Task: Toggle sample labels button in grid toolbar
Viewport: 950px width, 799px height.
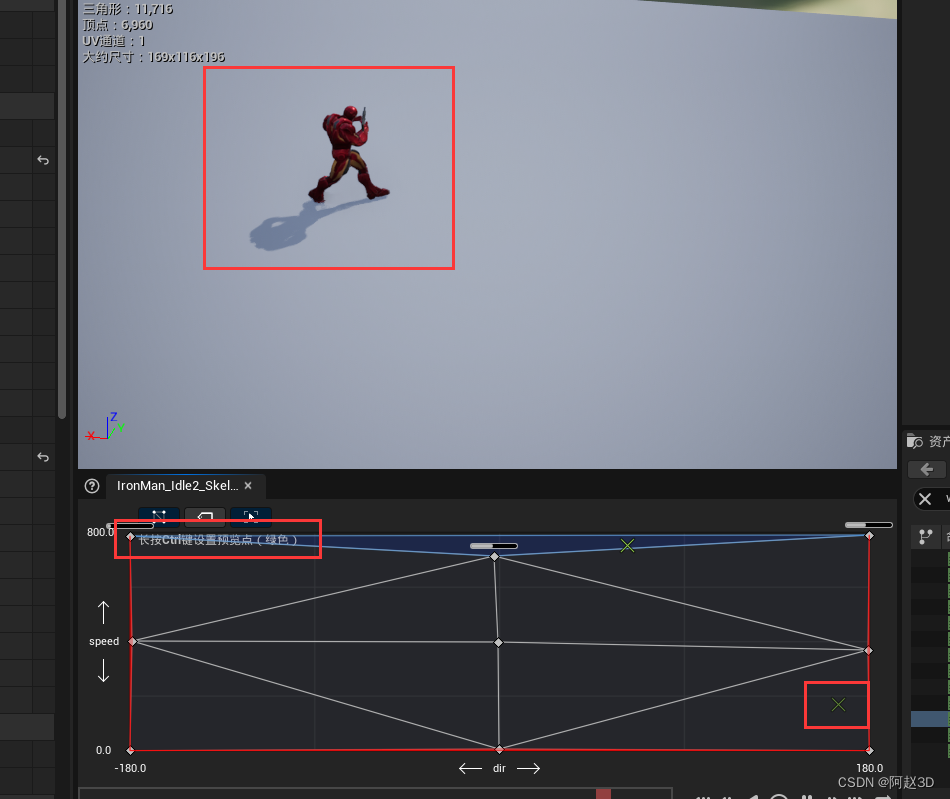Action: click(205, 516)
